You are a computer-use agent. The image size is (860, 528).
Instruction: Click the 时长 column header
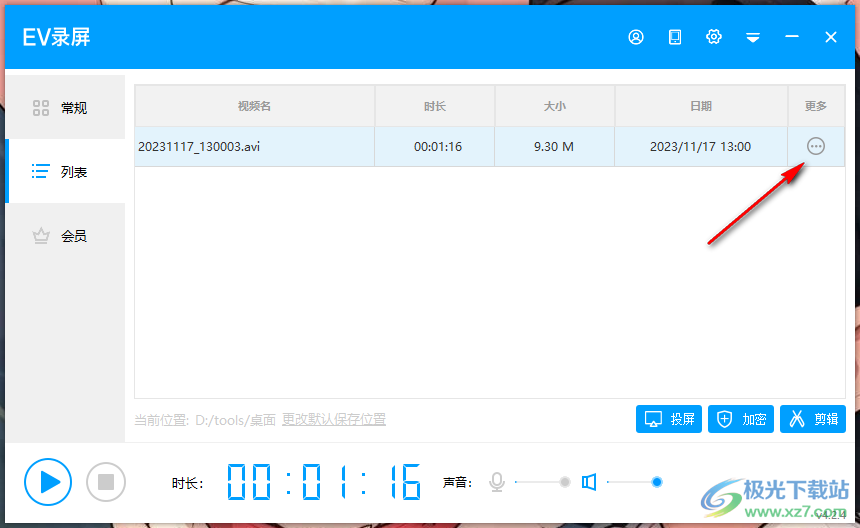click(x=434, y=106)
